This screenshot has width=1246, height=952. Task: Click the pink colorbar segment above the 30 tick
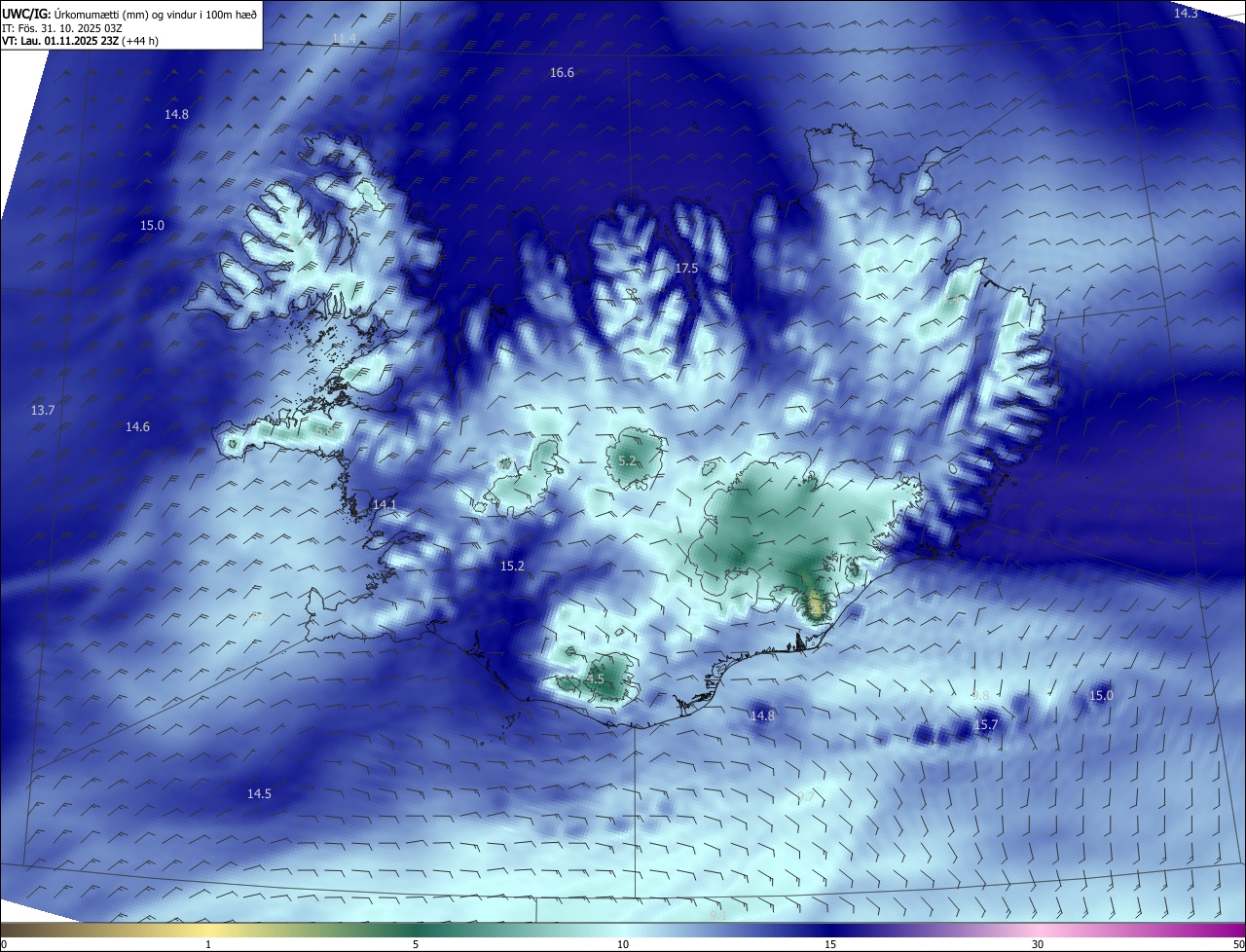click(x=1038, y=931)
